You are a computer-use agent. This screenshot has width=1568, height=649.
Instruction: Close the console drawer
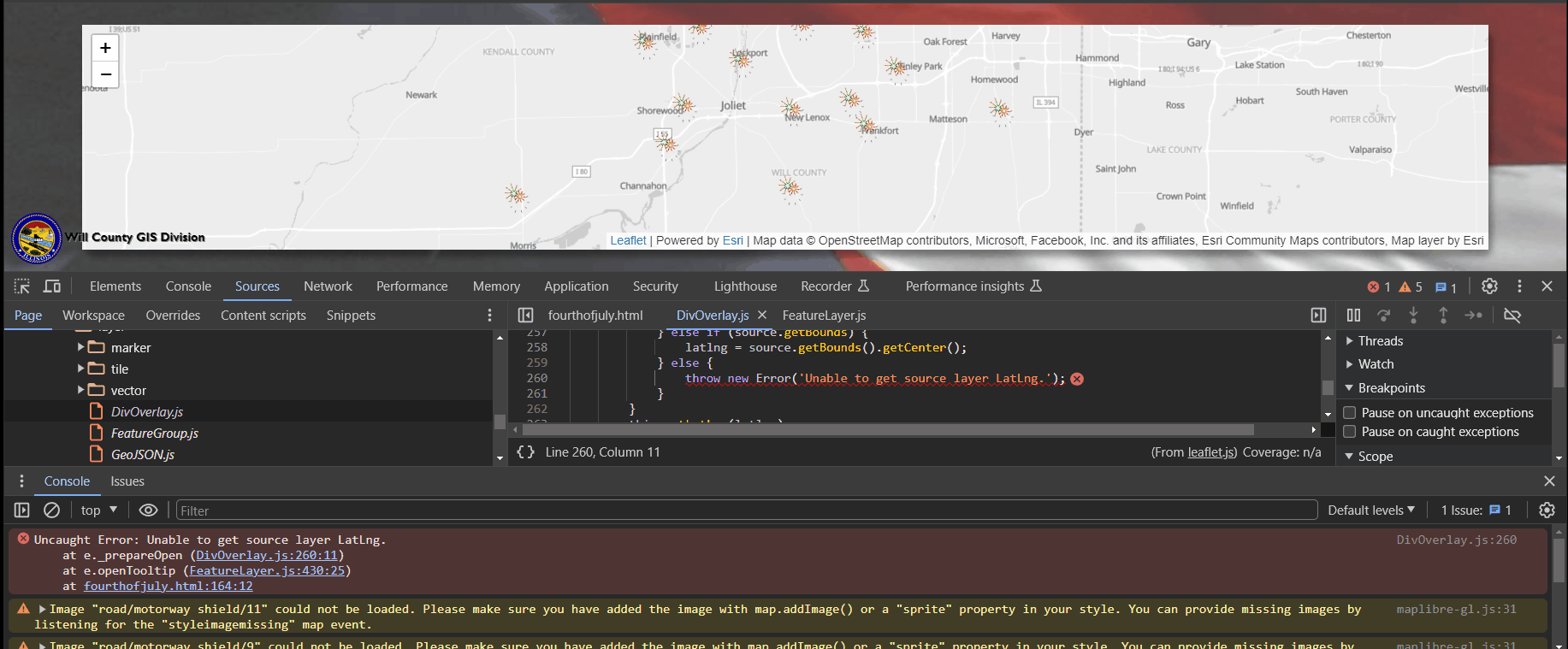click(1549, 481)
